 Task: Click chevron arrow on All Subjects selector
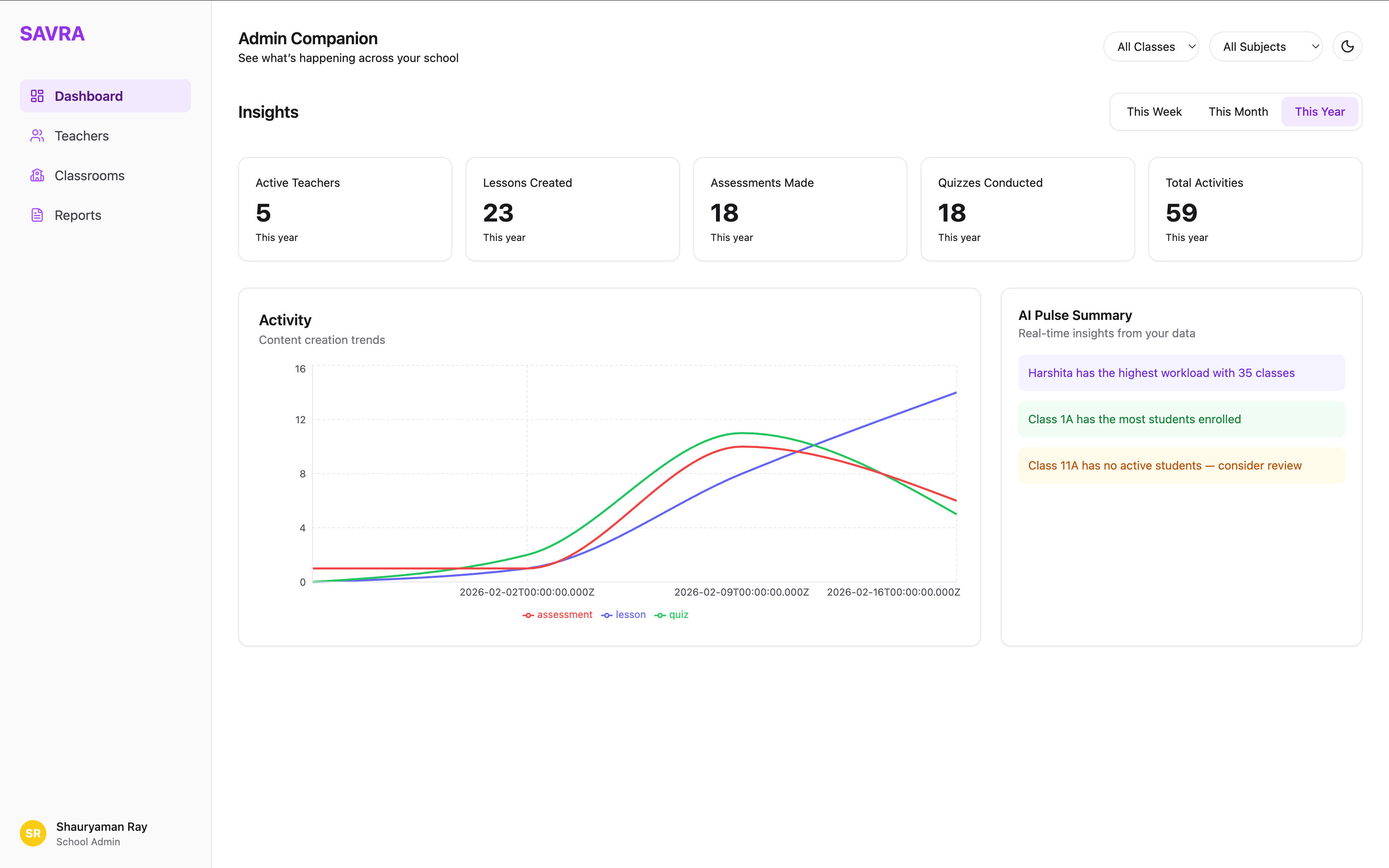tap(1315, 46)
